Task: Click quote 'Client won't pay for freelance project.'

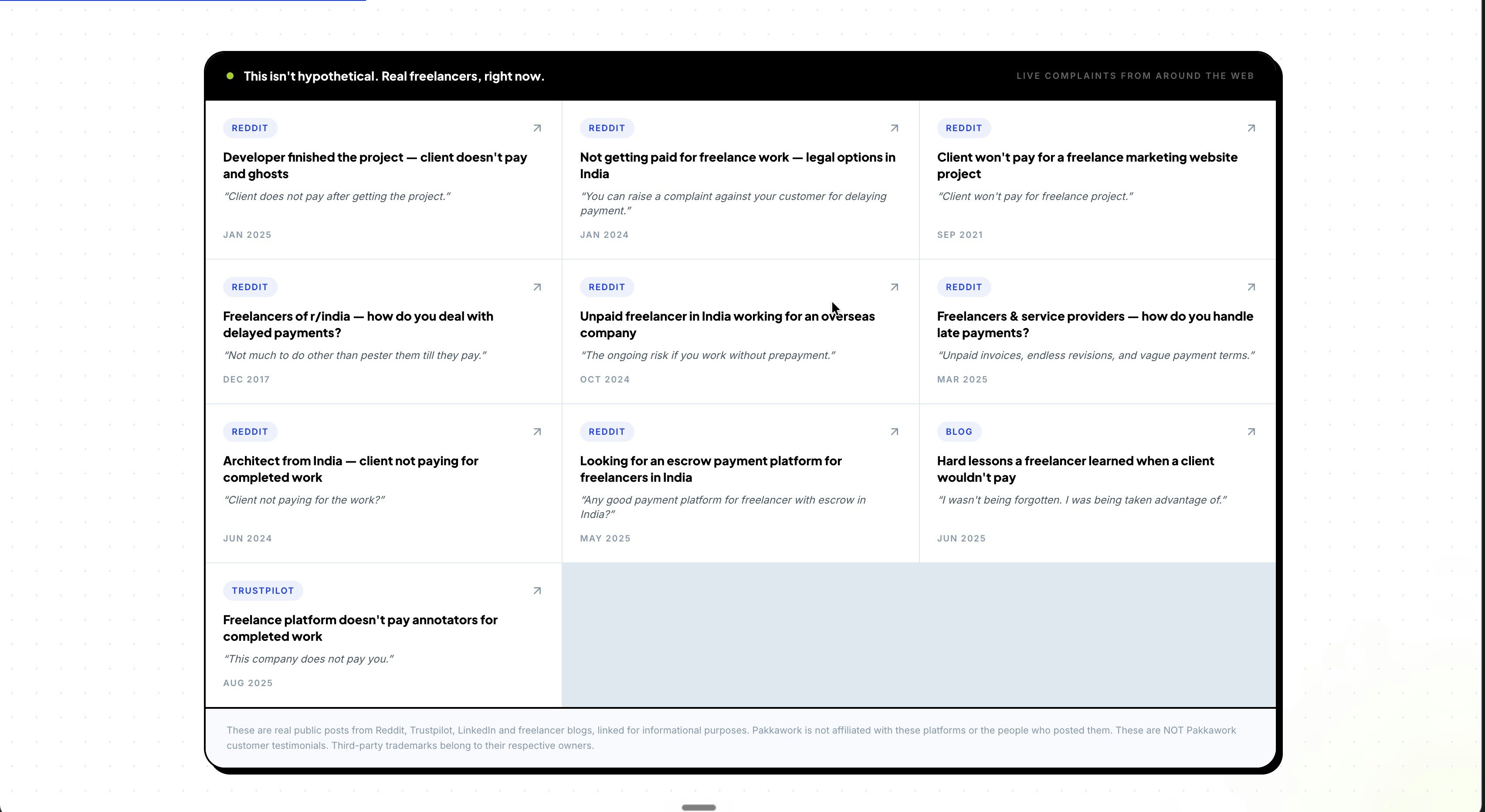Action: click(1035, 196)
